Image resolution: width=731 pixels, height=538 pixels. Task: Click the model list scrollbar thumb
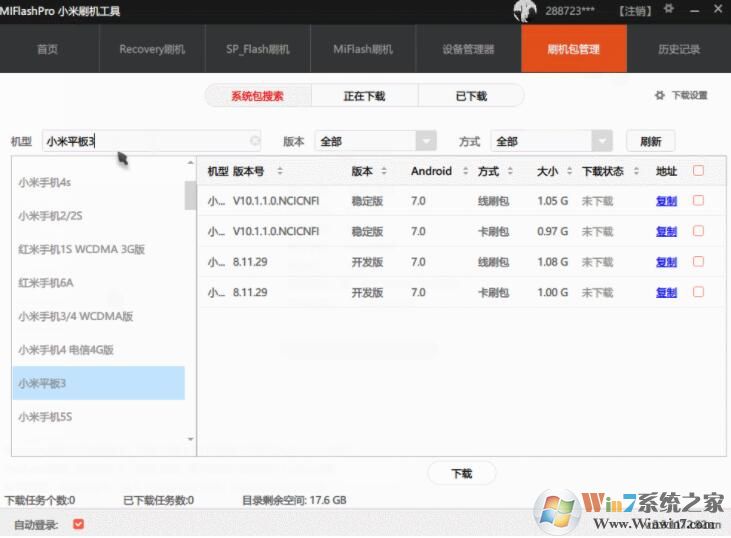point(190,195)
